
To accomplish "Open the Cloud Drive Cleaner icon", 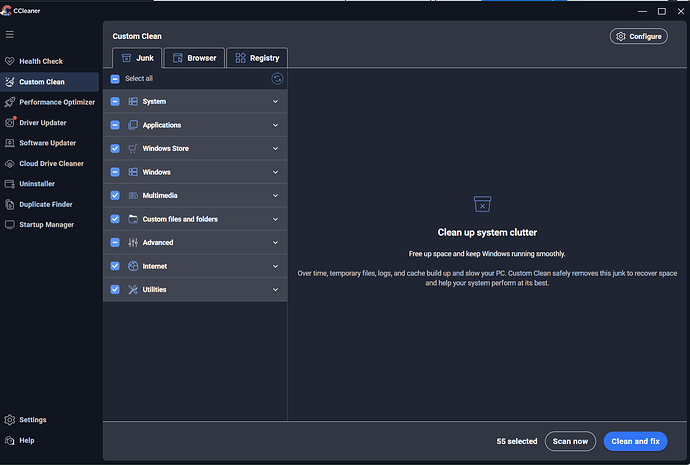I will point(10,164).
